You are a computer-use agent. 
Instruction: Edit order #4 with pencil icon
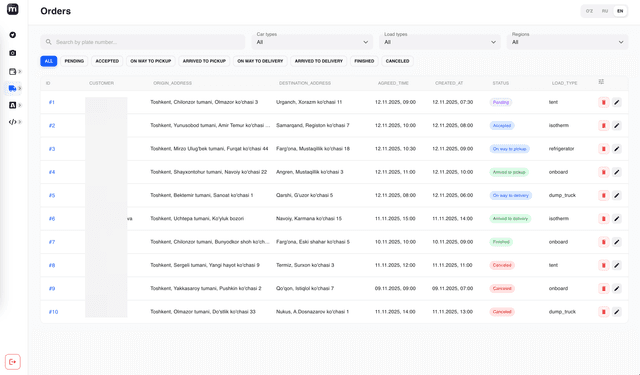click(617, 172)
